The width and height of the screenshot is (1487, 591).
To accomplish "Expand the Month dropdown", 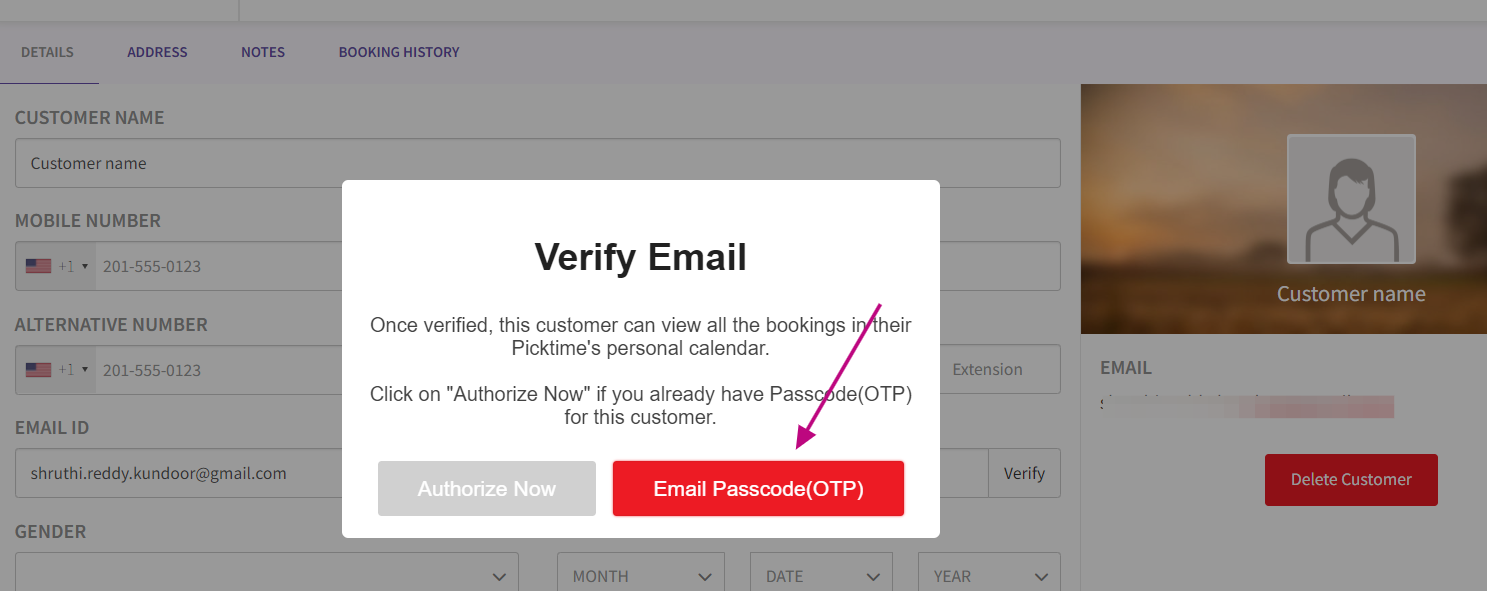I will pyautogui.click(x=640, y=576).
